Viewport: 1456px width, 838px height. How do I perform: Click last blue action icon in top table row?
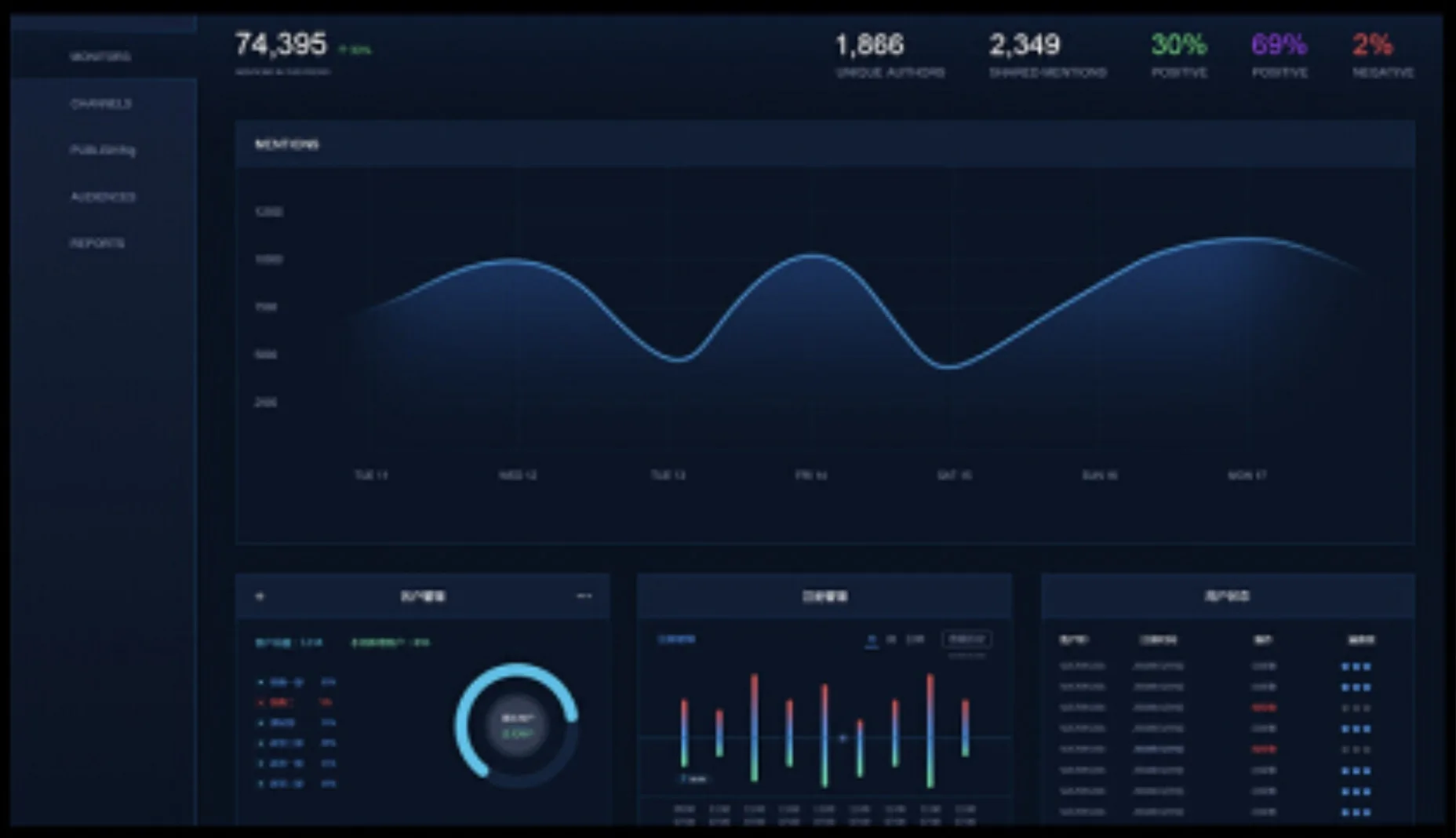(1367, 667)
